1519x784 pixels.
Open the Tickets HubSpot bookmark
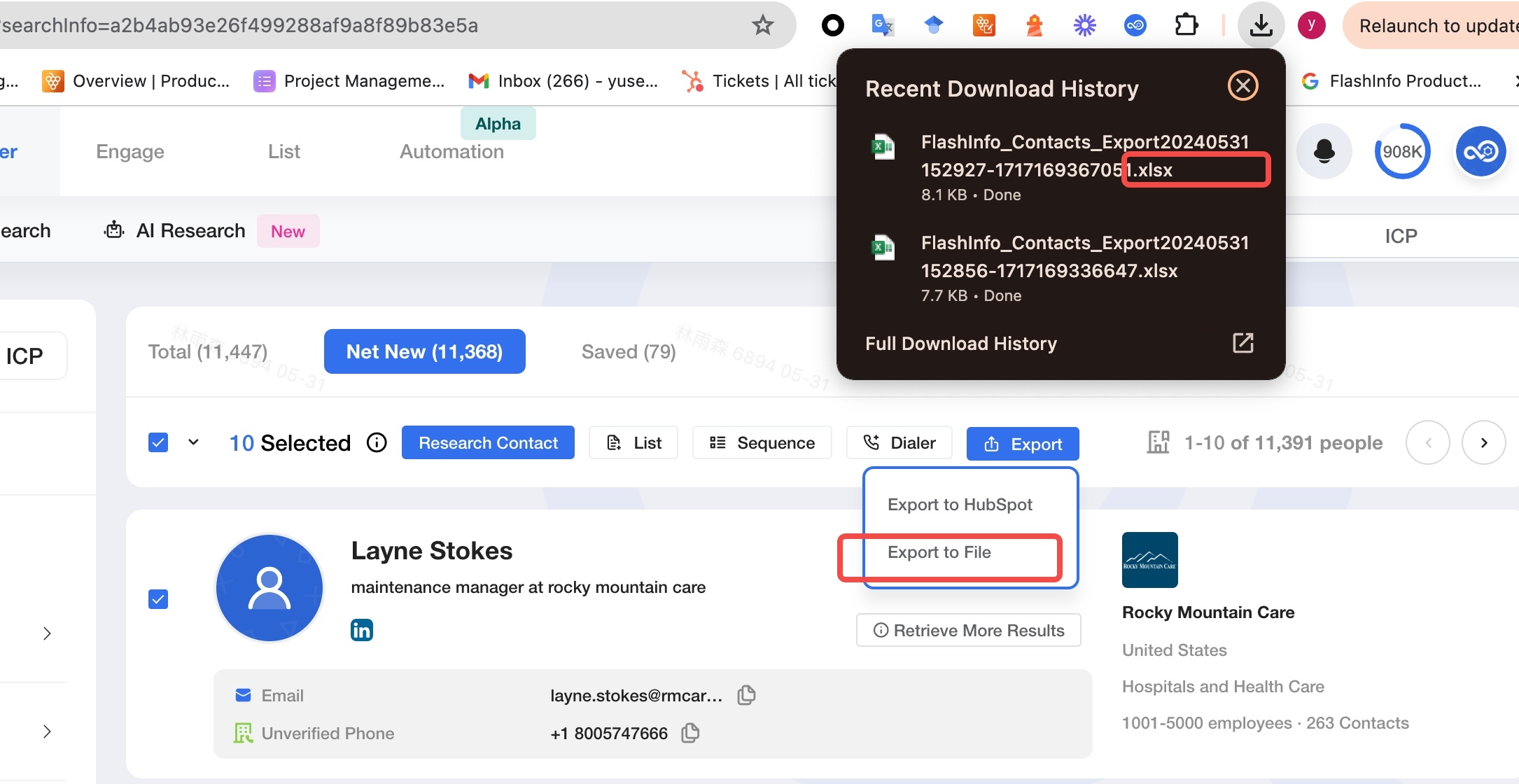tap(759, 81)
